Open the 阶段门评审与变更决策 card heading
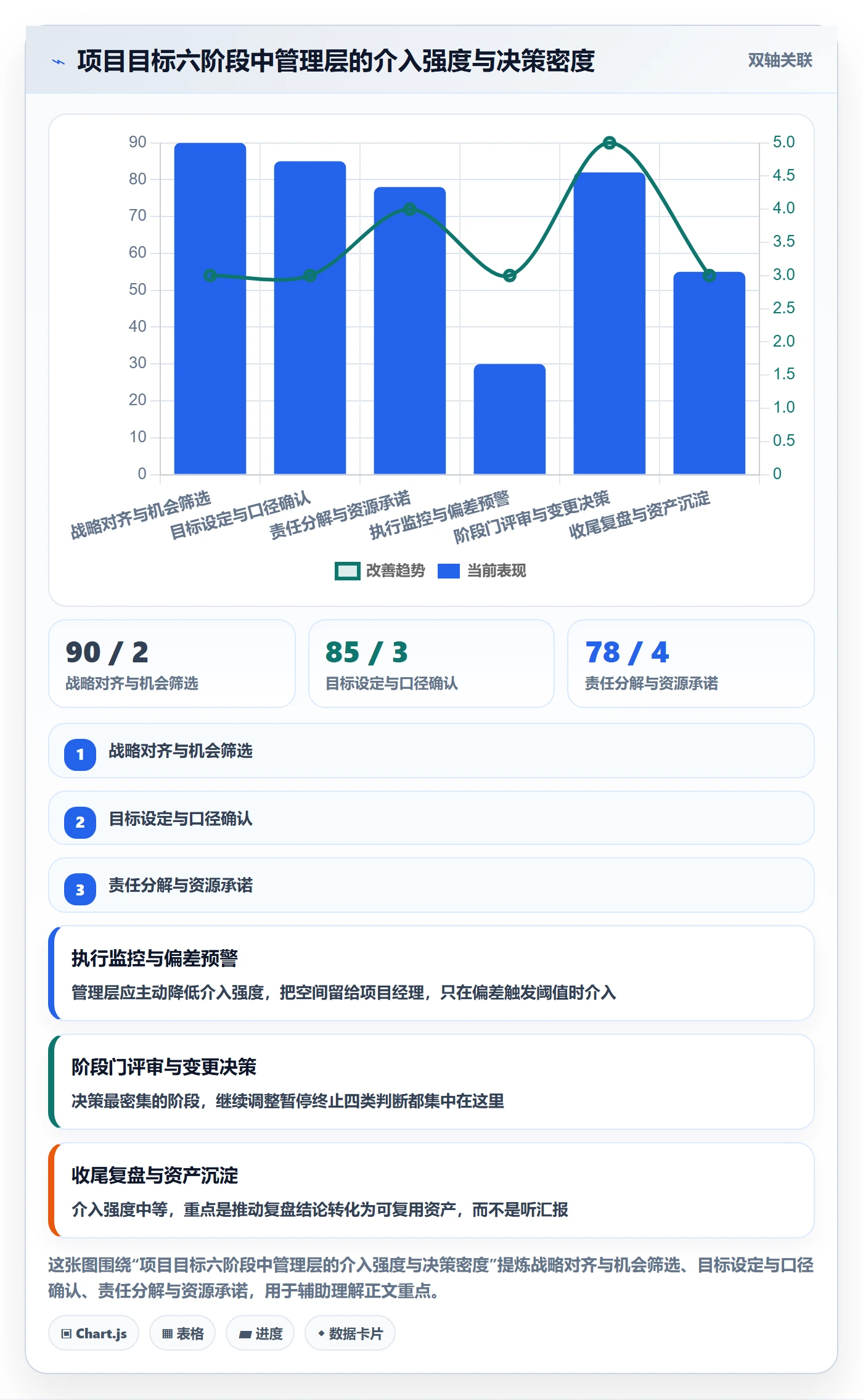 164,1066
